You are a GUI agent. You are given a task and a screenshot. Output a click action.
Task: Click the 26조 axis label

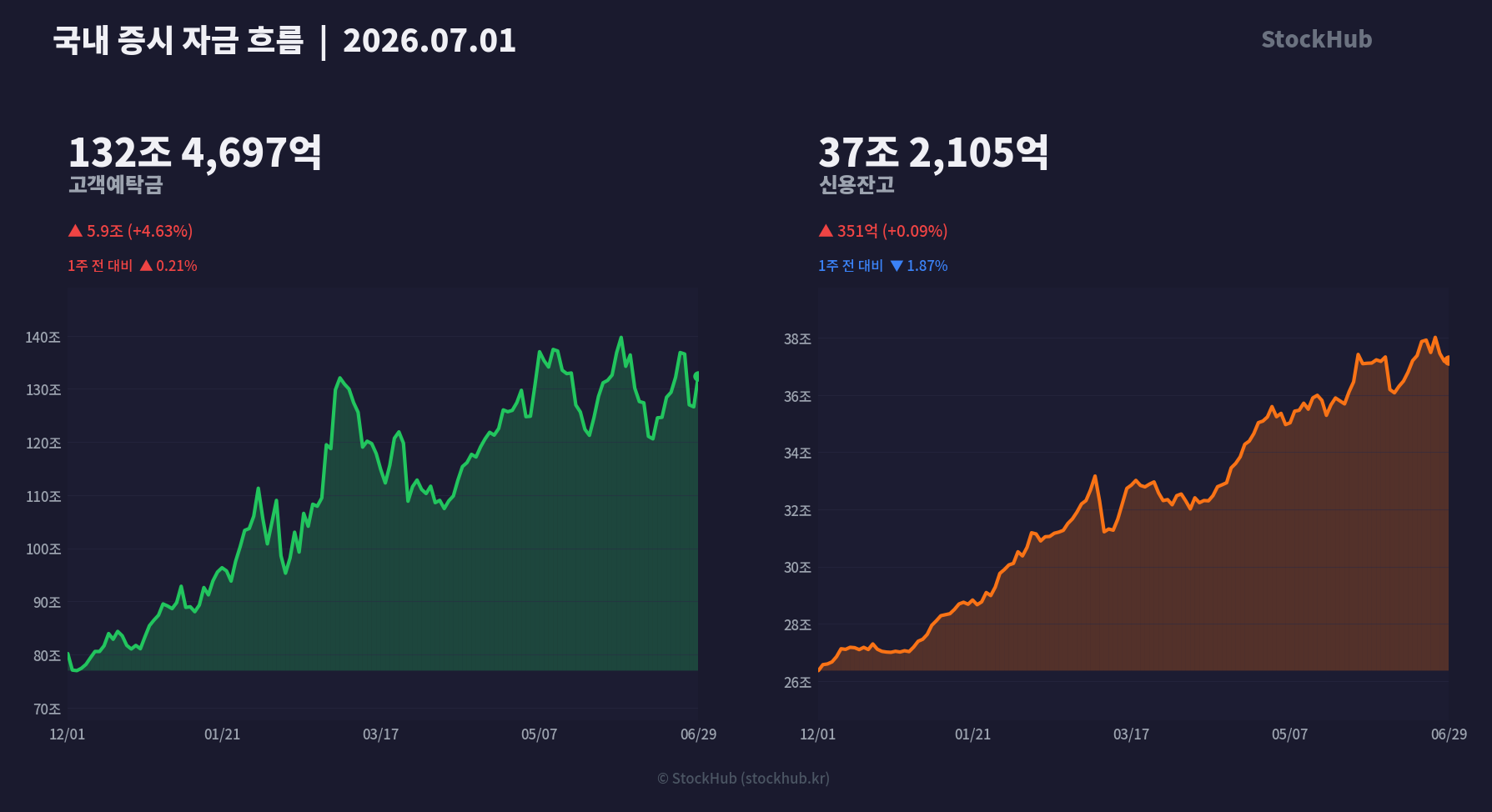pyautogui.click(x=797, y=683)
